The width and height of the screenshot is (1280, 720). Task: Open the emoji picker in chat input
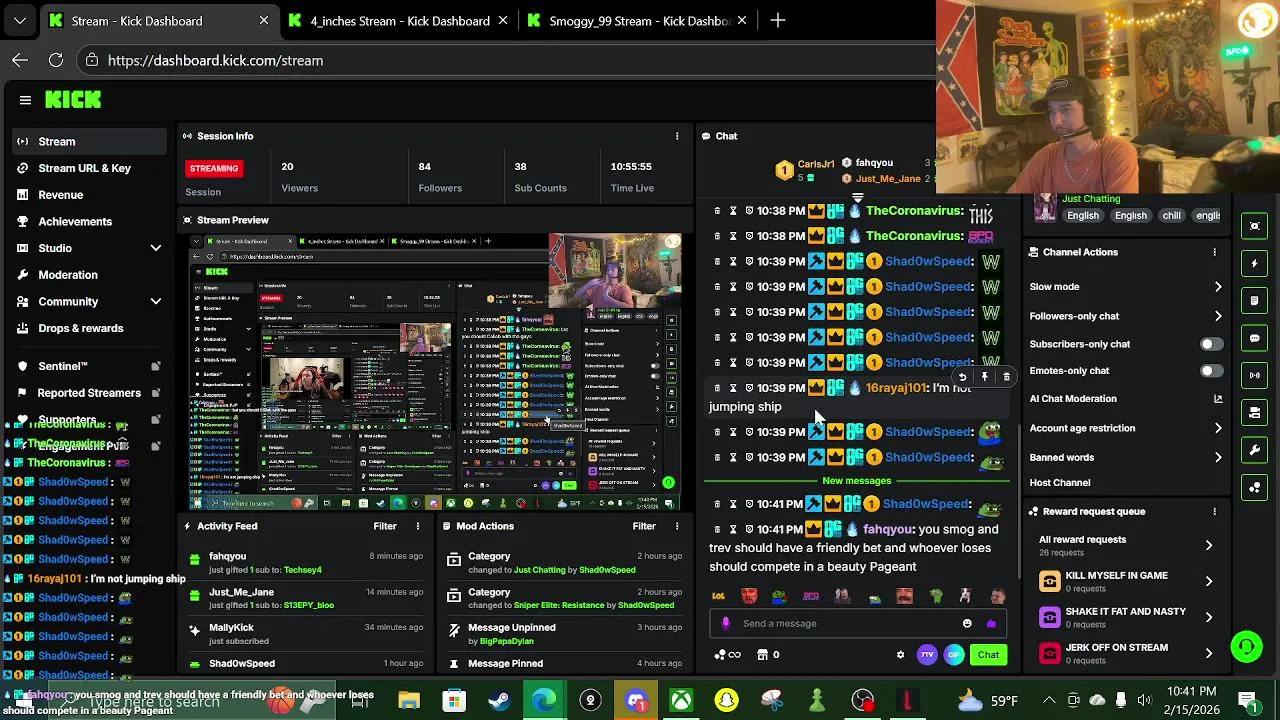point(967,623)
